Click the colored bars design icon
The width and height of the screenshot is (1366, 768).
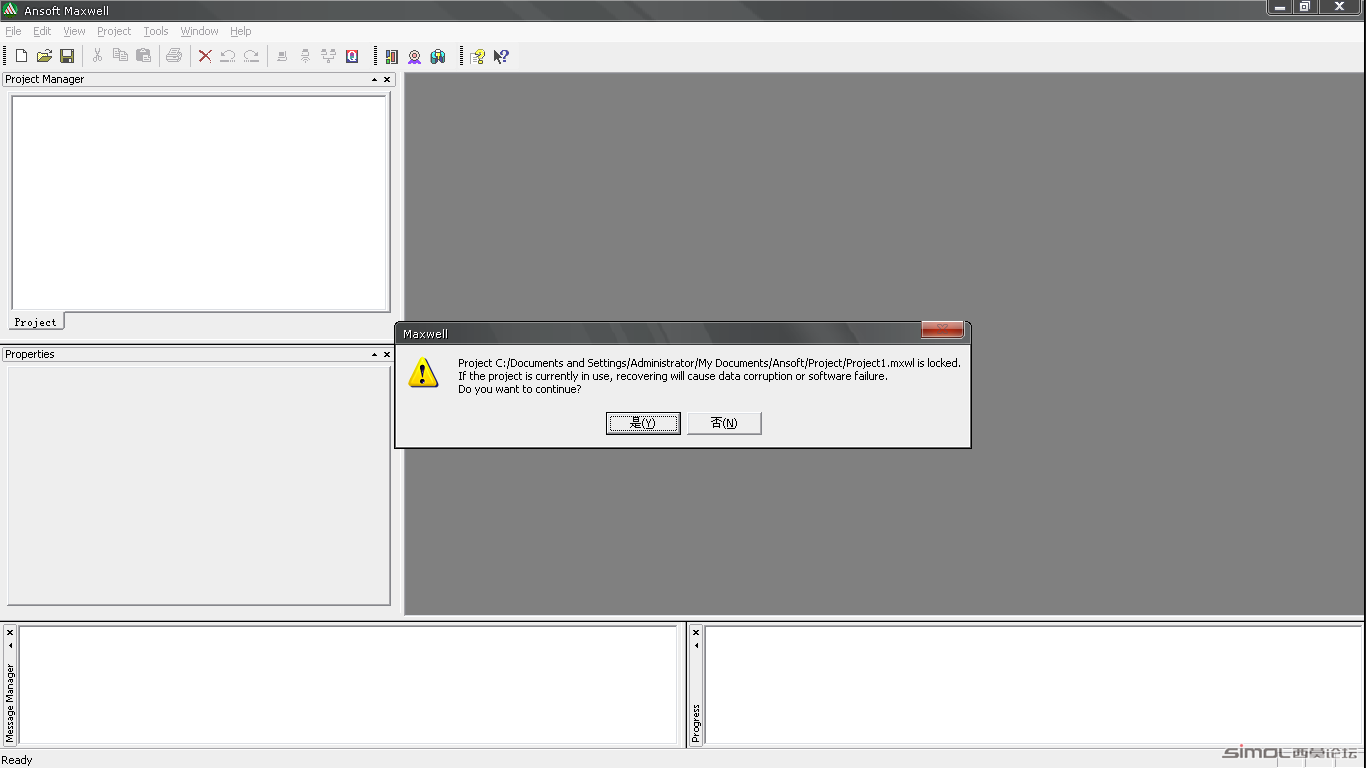391,56
